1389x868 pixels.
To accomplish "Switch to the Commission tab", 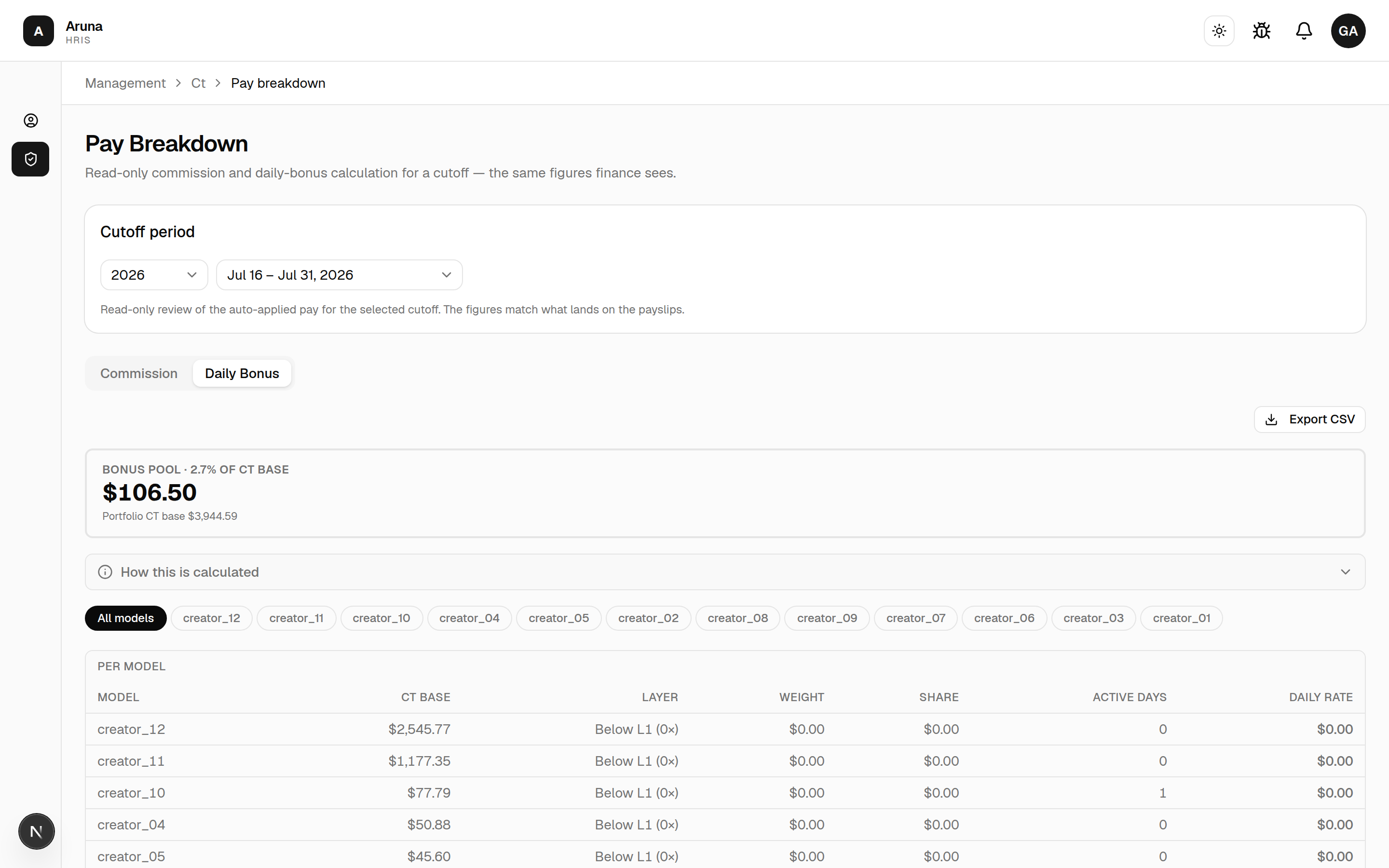I will pos(139,373).
